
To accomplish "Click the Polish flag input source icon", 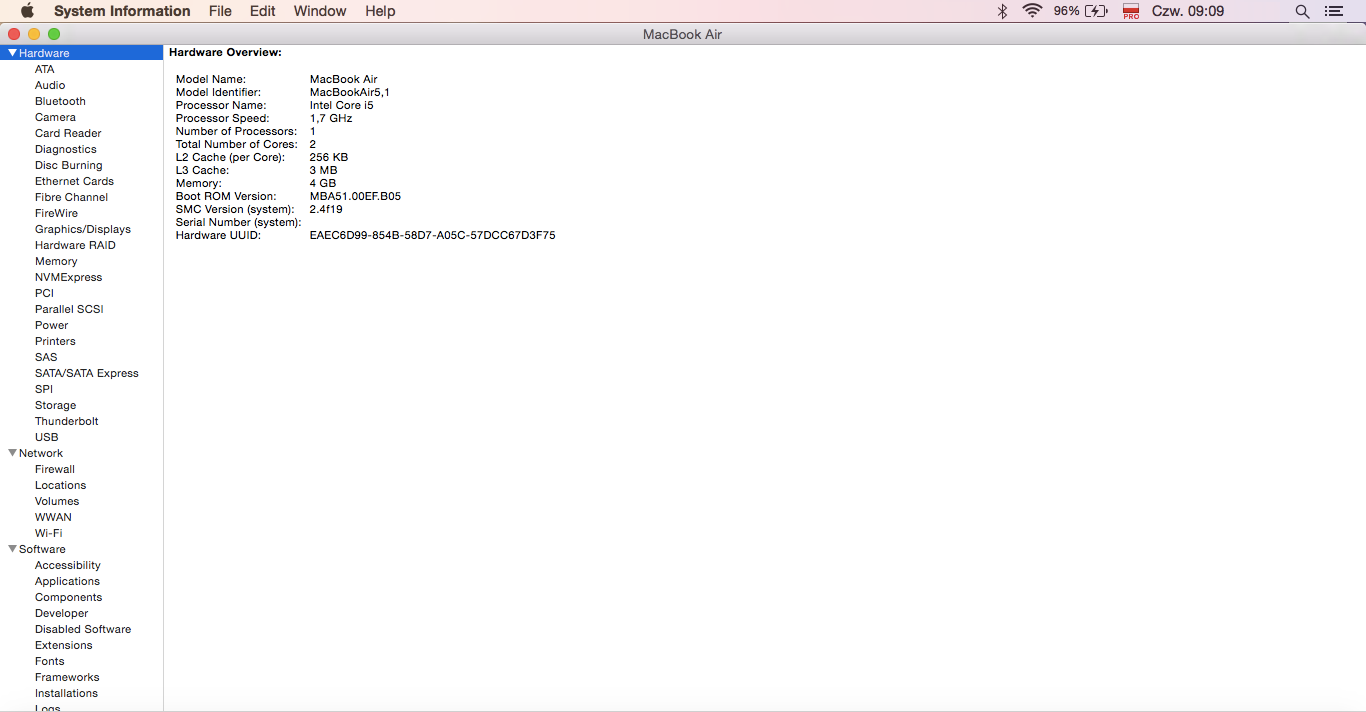I will tap(1131, 11).
